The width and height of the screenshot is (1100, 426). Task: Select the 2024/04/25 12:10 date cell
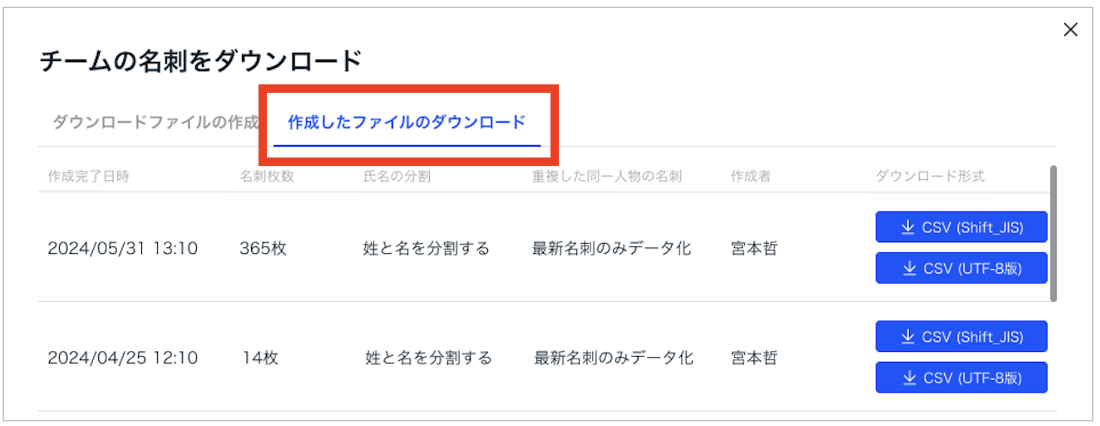tap(122, 357)
